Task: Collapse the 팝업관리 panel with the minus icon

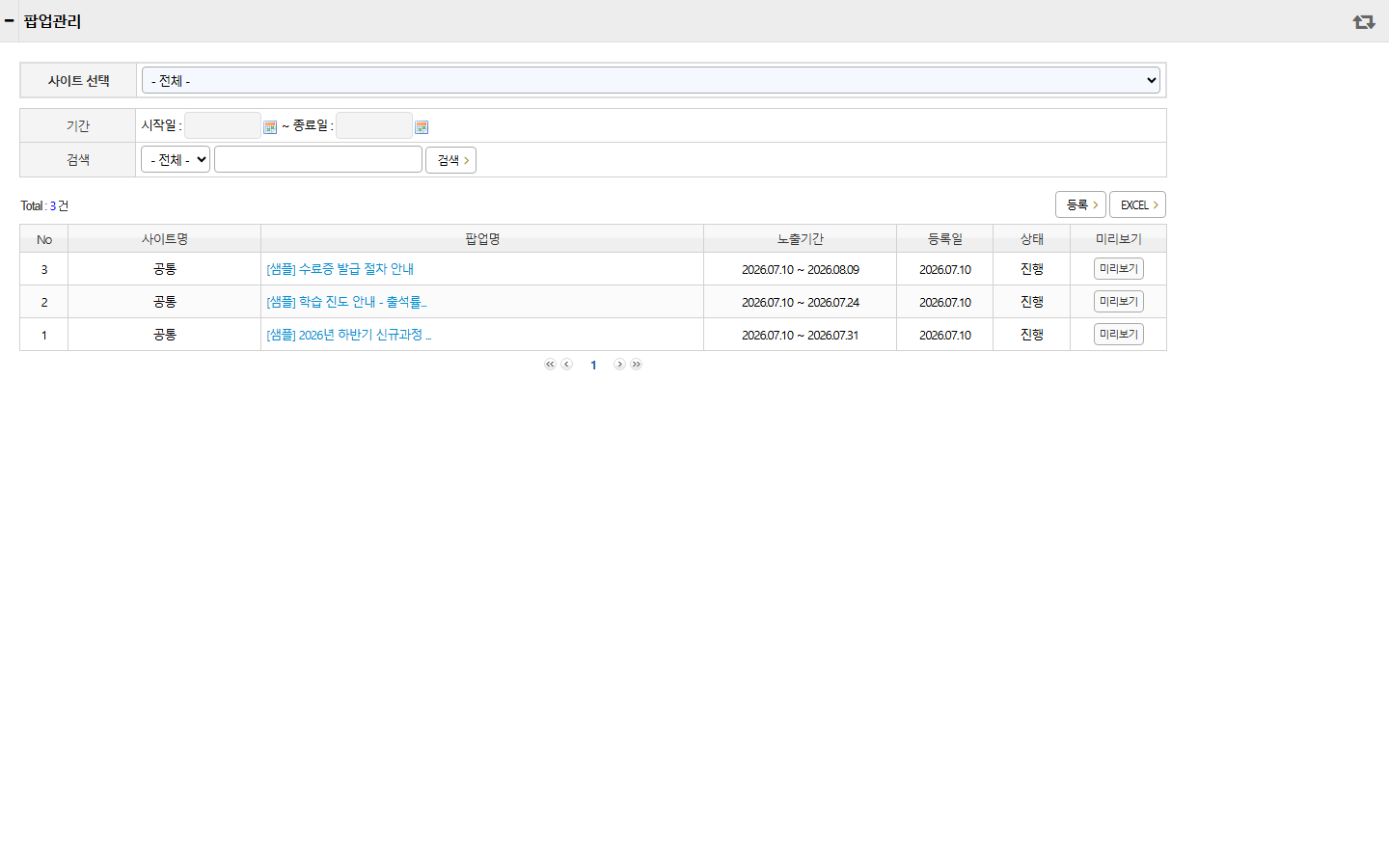Action: [x=9, y=20]
